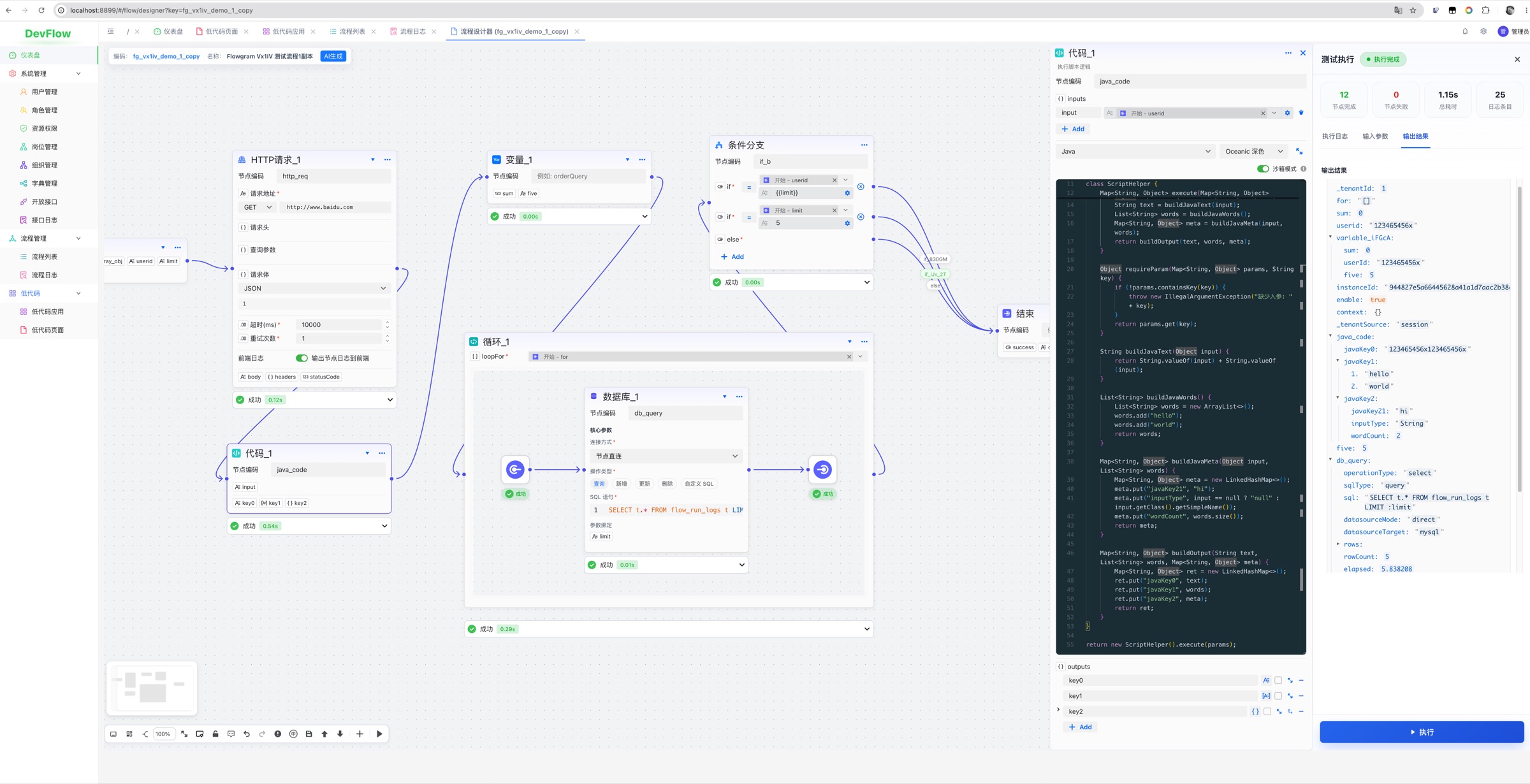
Task: Open the JSON request body type dropdown
Action: point(314,288)
